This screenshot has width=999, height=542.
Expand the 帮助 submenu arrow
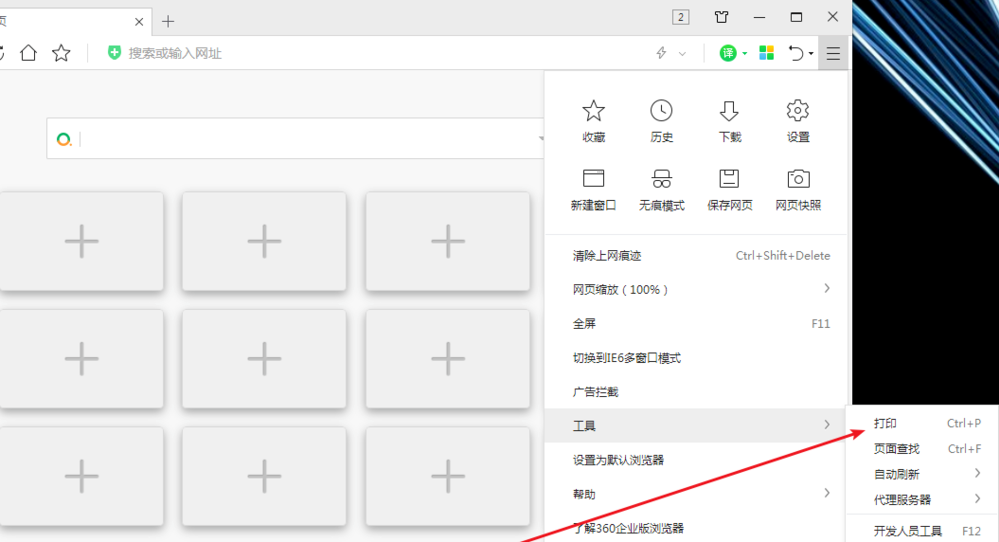pyautogui.click(x=827, y=493)
